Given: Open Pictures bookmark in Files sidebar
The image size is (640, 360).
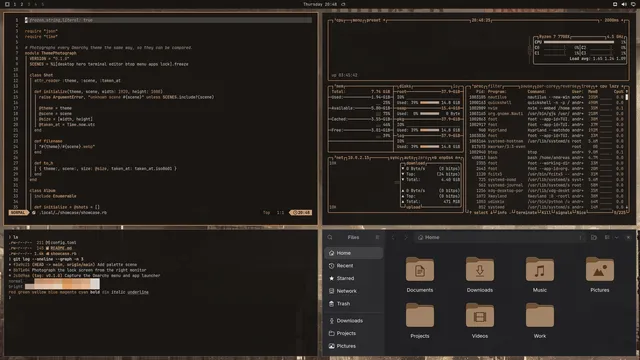Looking at the screenshot, I should tap(353, 346).
